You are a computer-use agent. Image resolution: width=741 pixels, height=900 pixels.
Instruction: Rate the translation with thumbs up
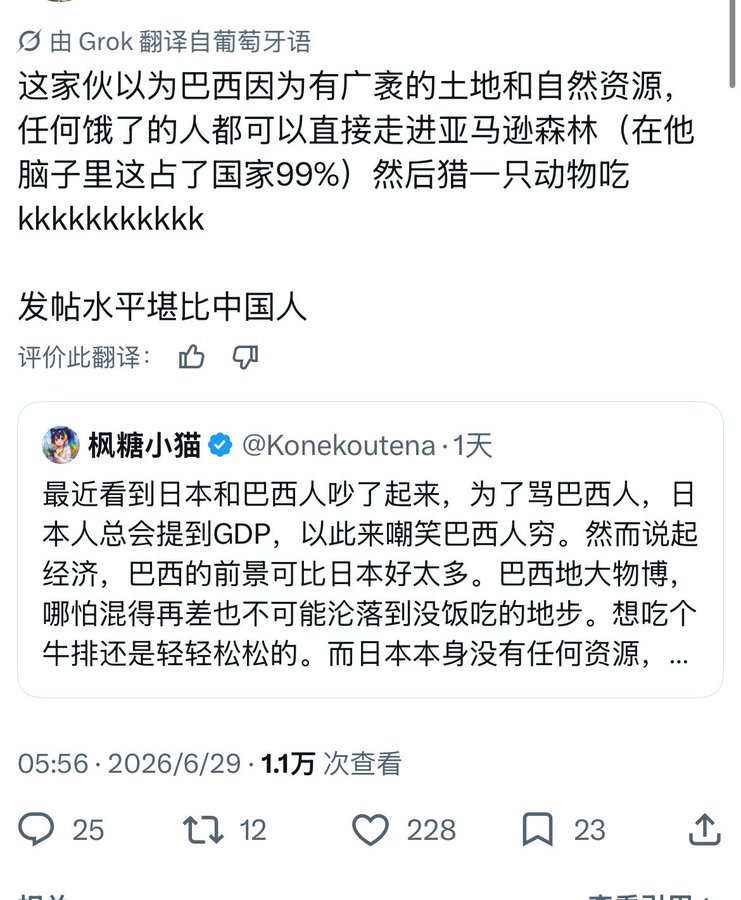coord(191,357)
